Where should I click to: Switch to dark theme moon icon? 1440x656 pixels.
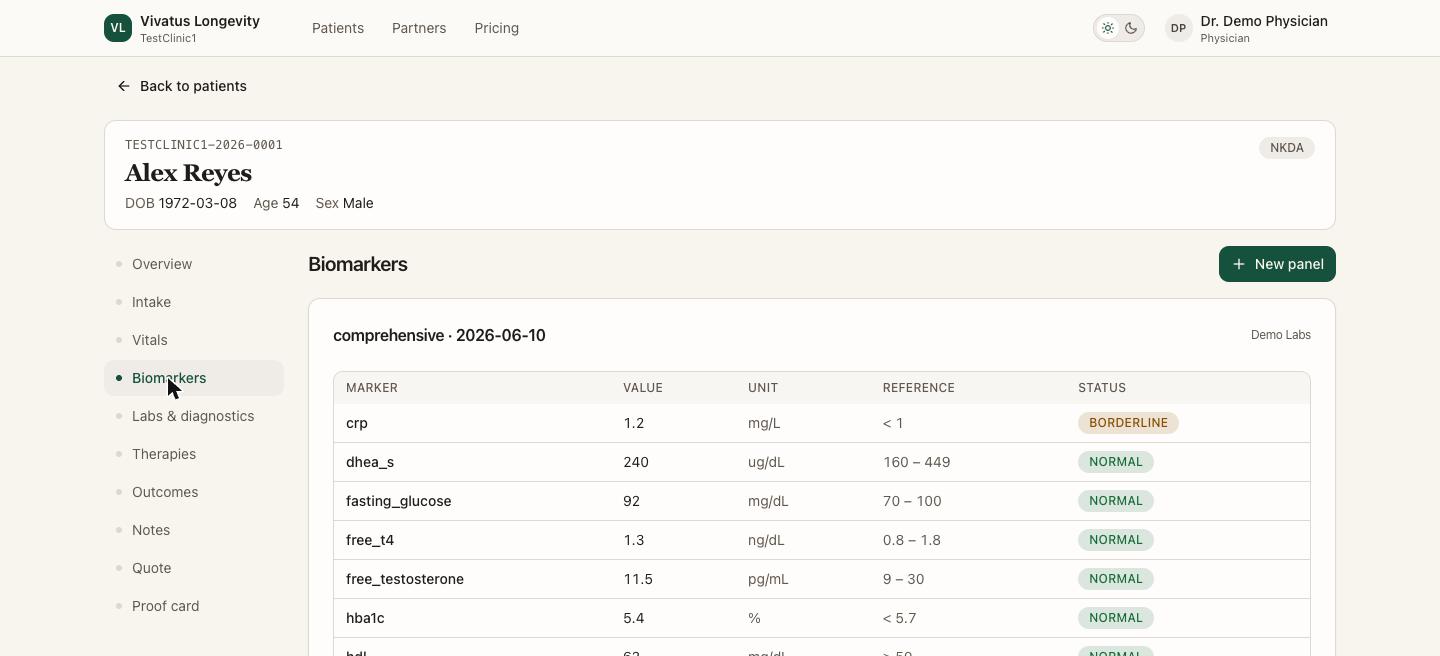pyautogui.click(x=1131, y=28)
